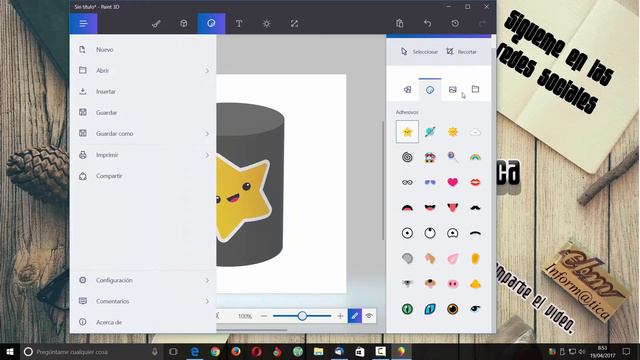This screenshot has height=360, width=640.
Task: Pick the lollipop sticker
Action: [x=453, y=157]
